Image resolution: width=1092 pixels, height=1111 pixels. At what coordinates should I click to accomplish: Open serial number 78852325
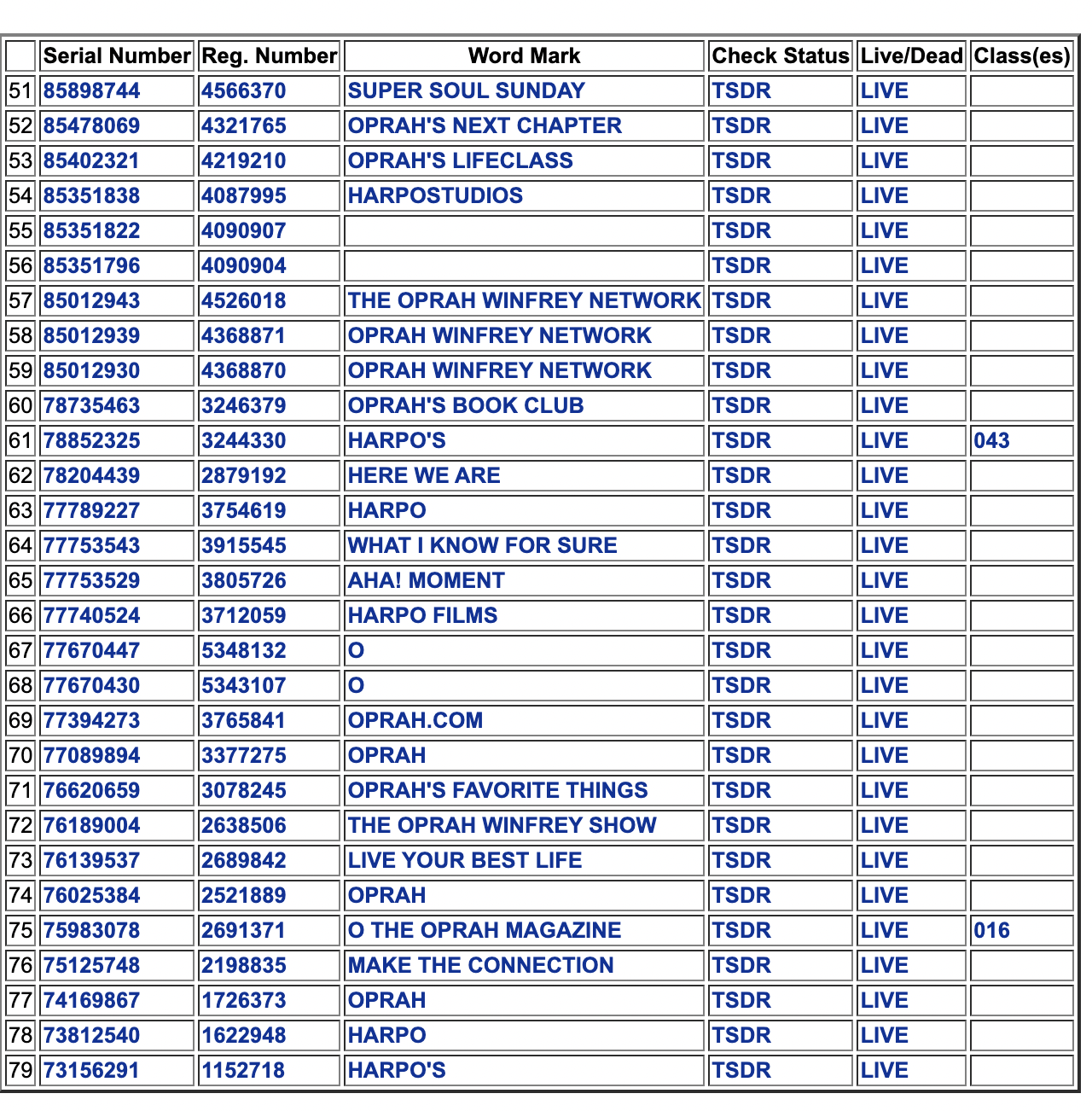click(x=91, y=441)
